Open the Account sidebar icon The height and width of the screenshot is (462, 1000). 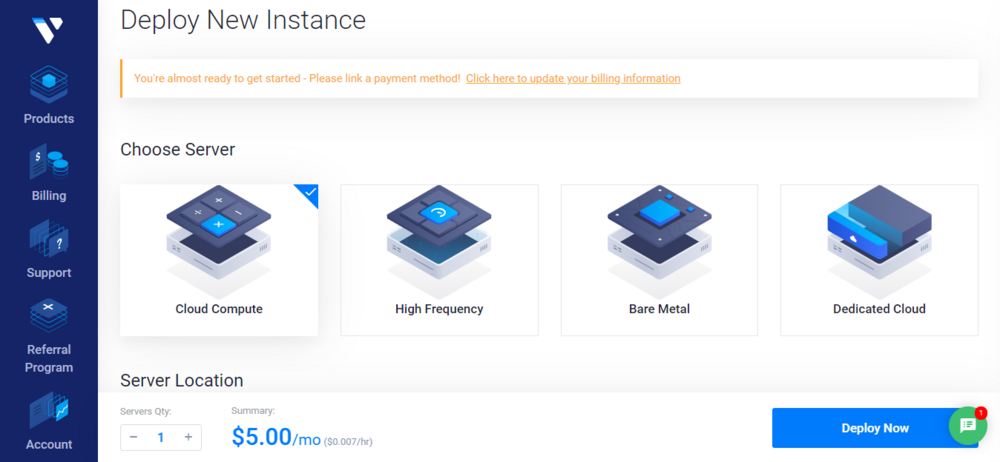coord(48,410)
